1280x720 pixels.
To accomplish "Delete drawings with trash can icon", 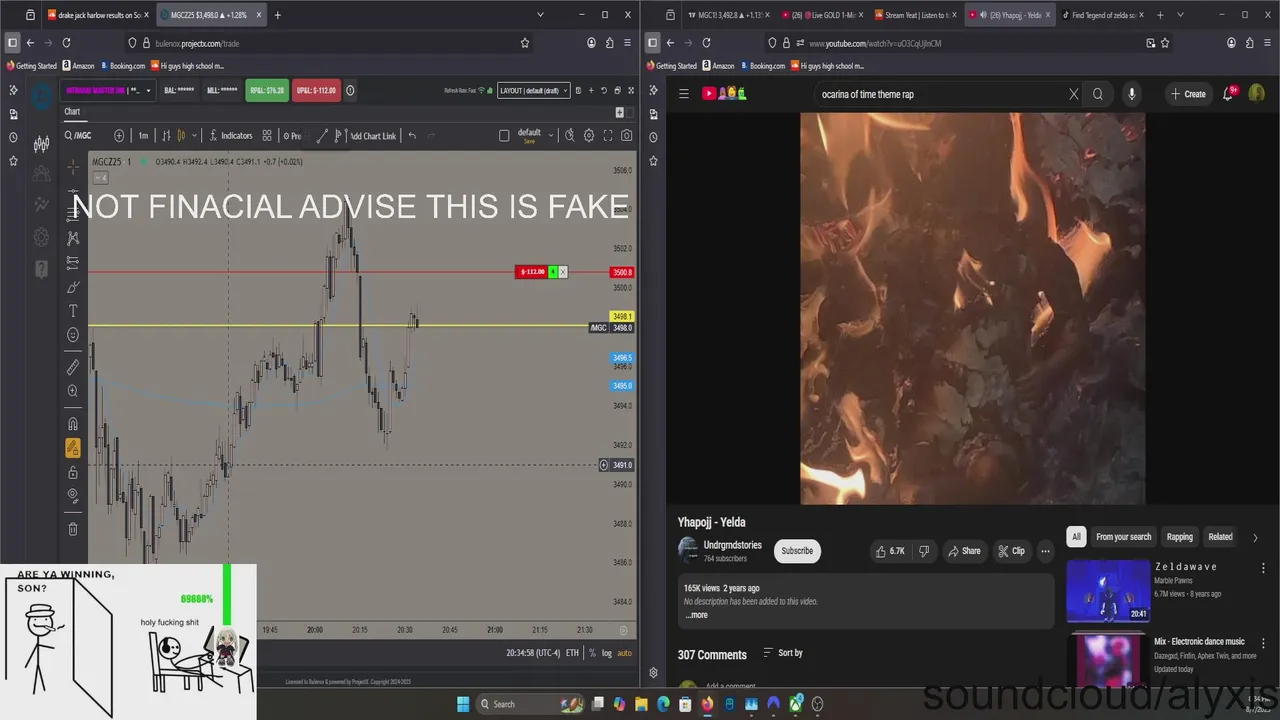I will pyautogui.click(x=73, y=529).
